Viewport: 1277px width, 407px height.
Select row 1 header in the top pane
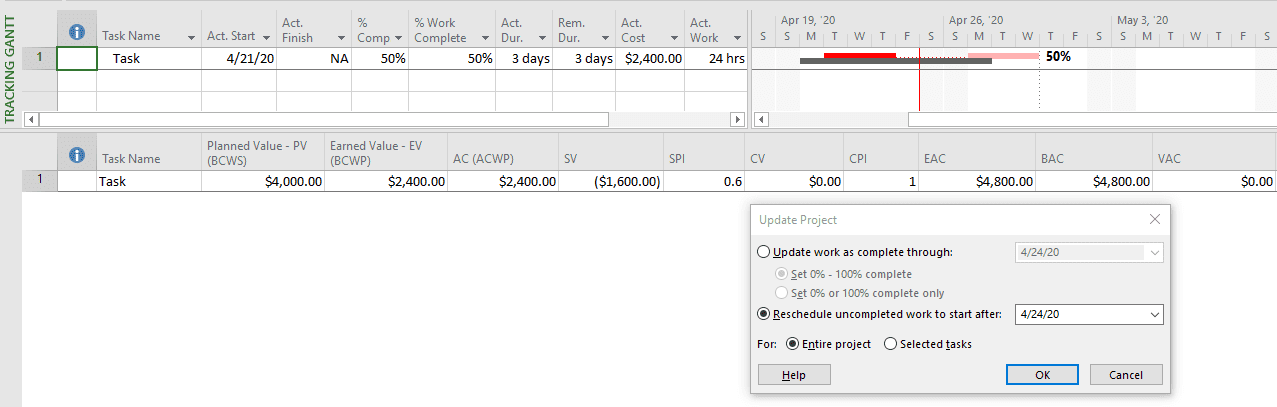tap(39, 58)
